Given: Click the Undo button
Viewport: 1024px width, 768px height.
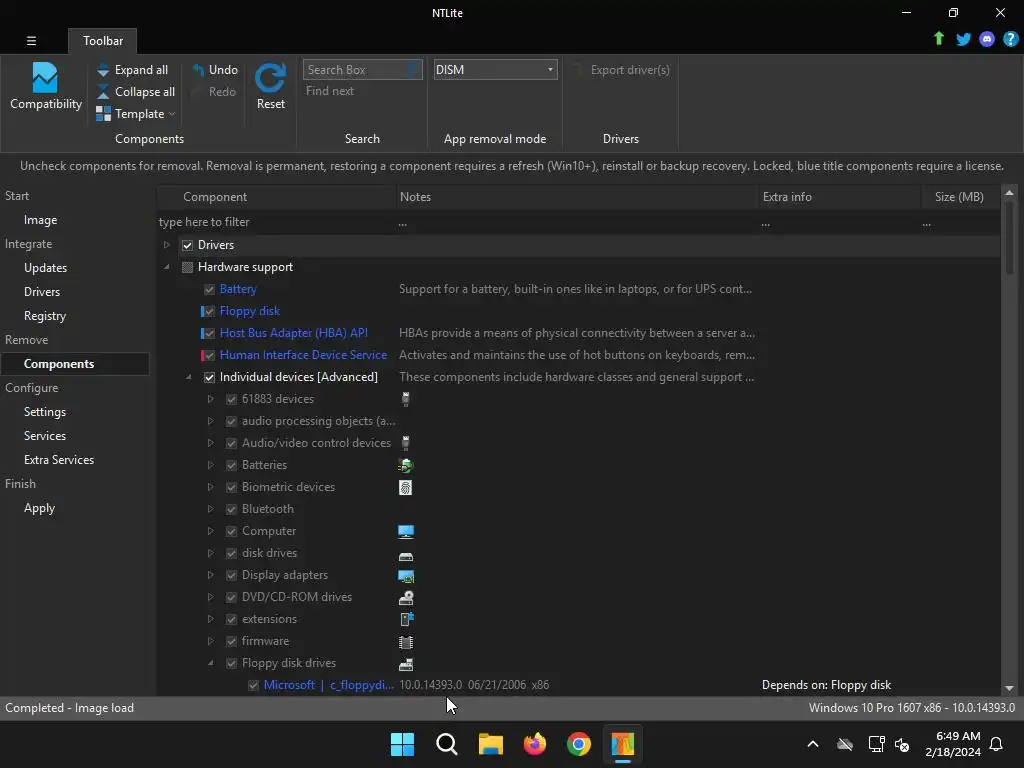Looking at the screenshot, I should click(x=215, y=70).
